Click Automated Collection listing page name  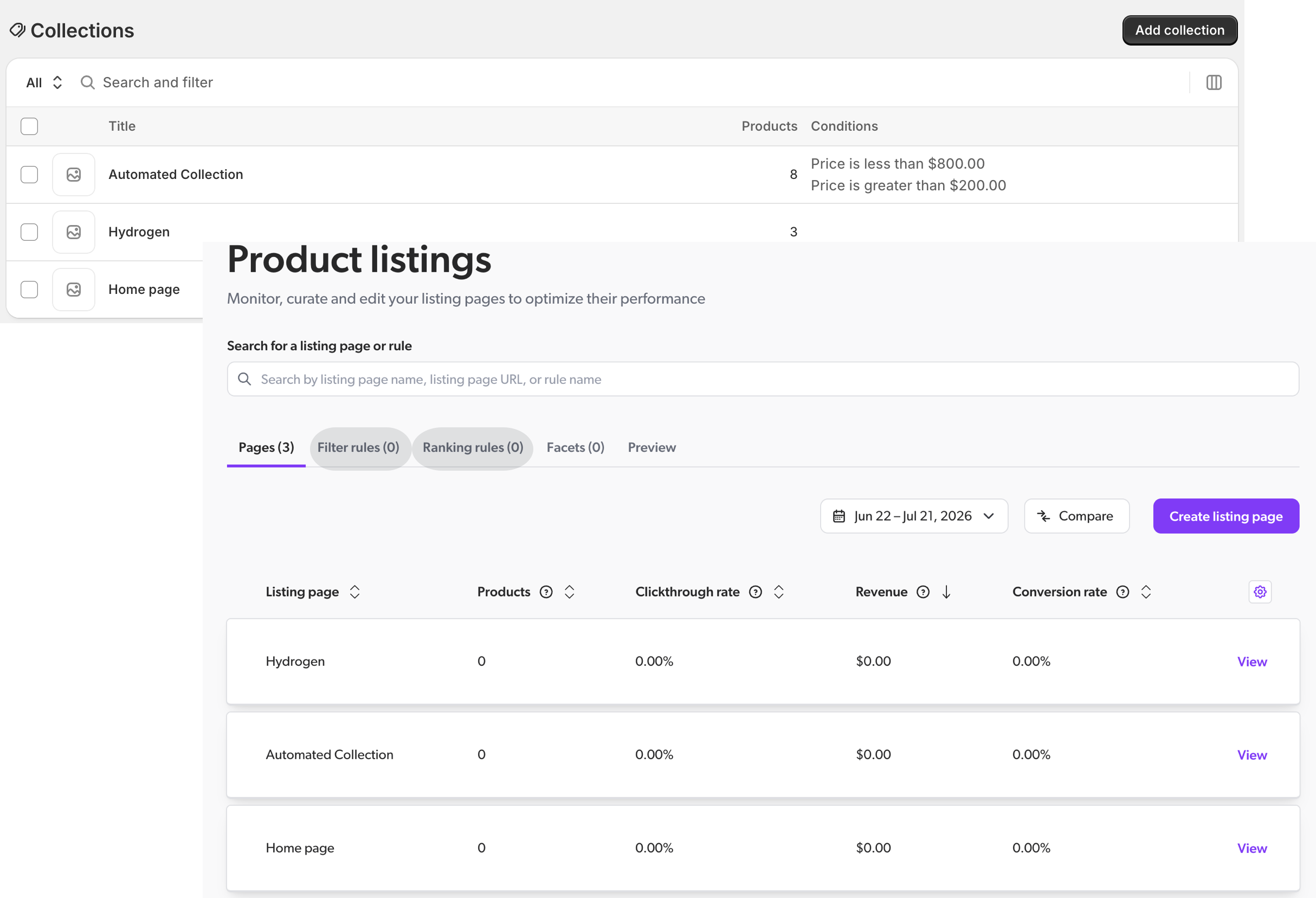point(329,755)
